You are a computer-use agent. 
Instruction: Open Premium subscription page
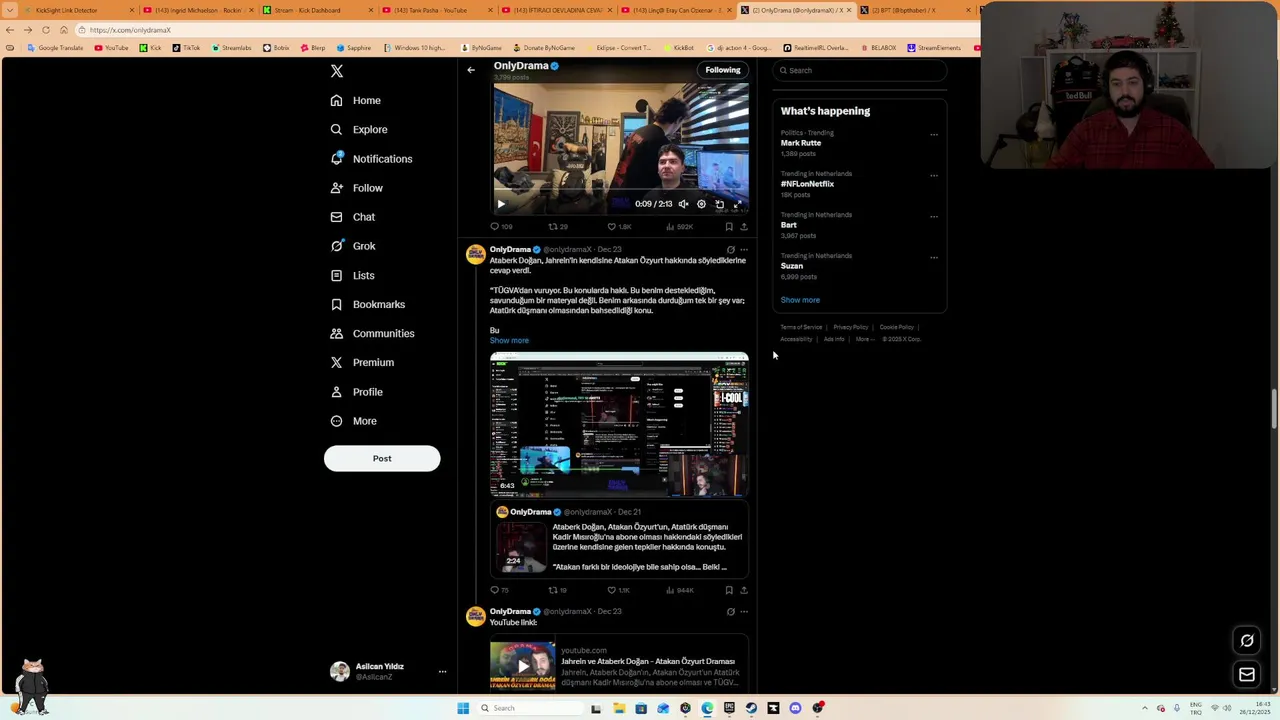point(362,362)
